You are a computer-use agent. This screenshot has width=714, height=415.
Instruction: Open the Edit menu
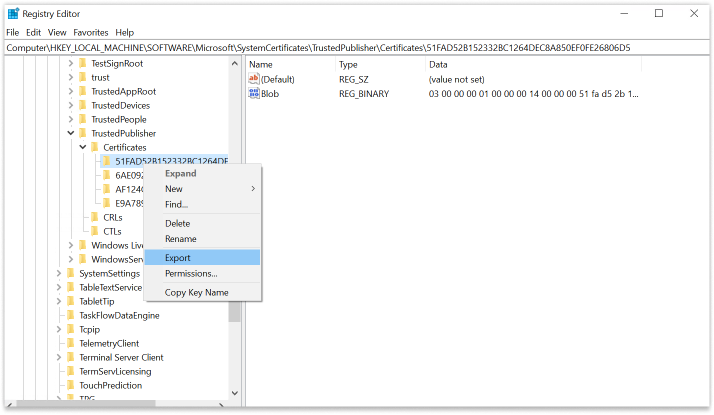point(33,32)
